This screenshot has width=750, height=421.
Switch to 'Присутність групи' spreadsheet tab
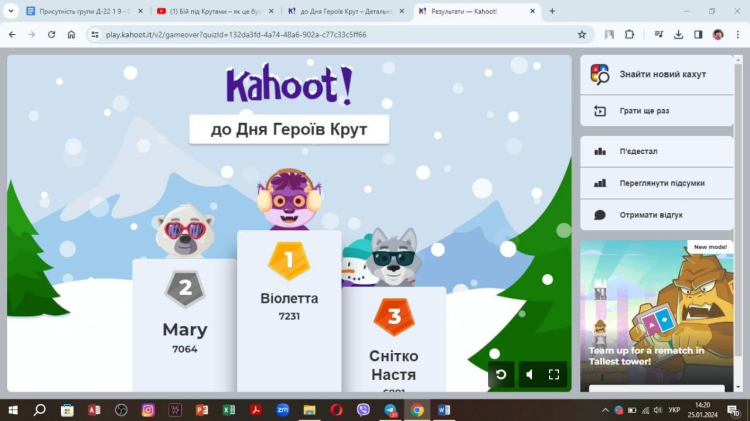pos(80,11)
